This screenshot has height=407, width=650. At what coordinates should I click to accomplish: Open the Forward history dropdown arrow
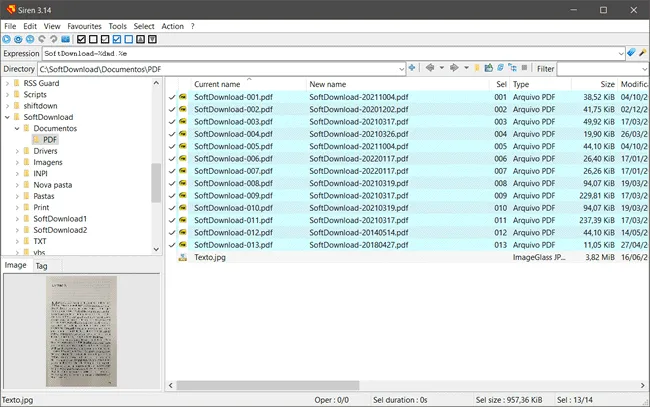point(466,68)
